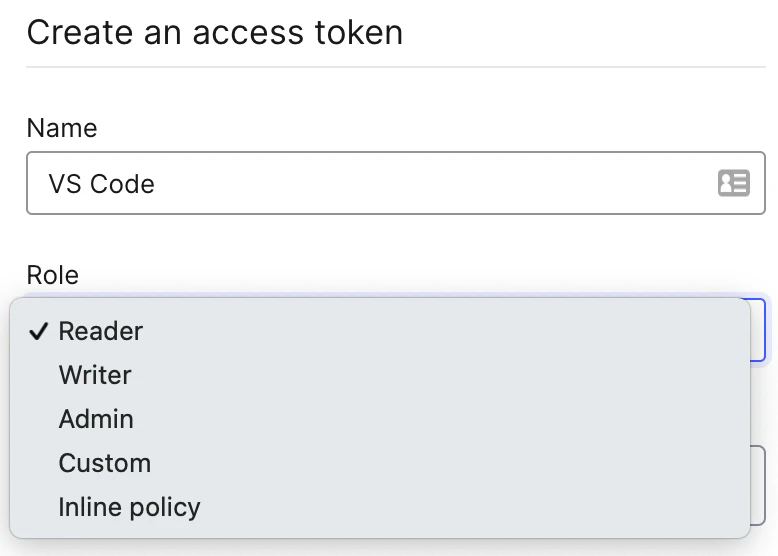This screenshot has width=778, height=556.
Task: Click the contact autofill icon in Name field
Action: 733,183
